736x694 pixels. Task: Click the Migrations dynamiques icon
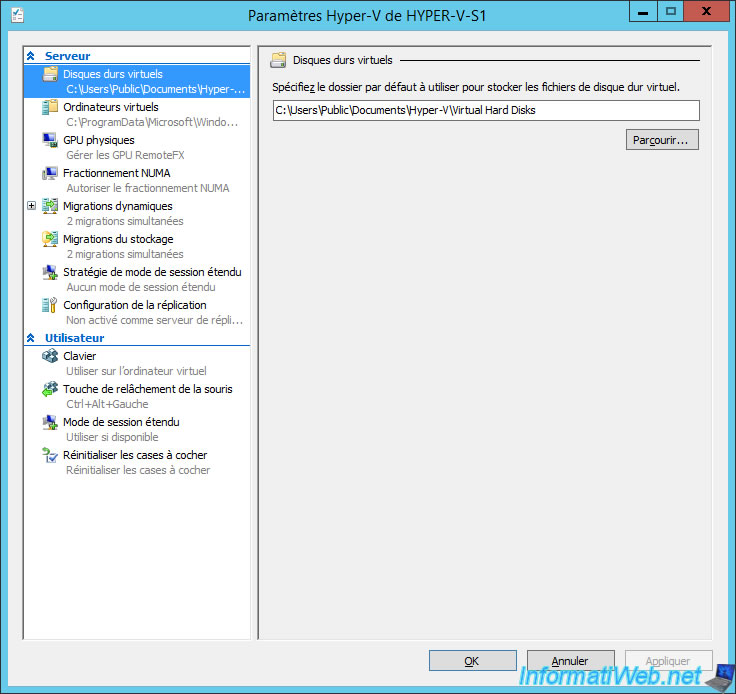[x=50, y=206]
